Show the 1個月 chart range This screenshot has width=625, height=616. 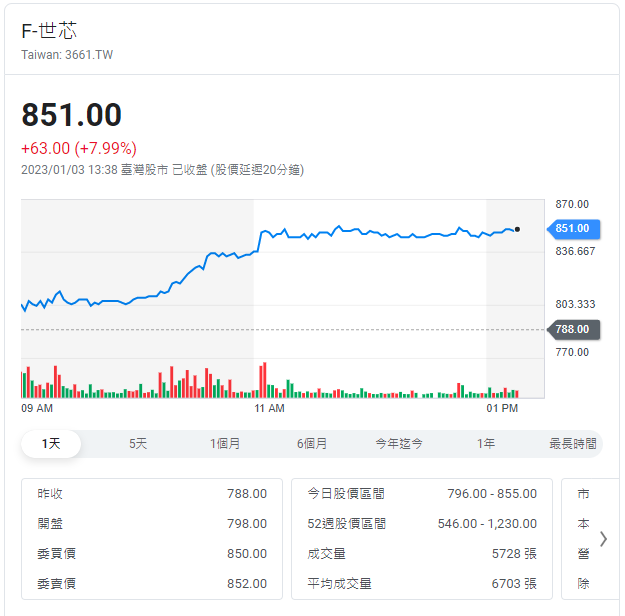225,444
